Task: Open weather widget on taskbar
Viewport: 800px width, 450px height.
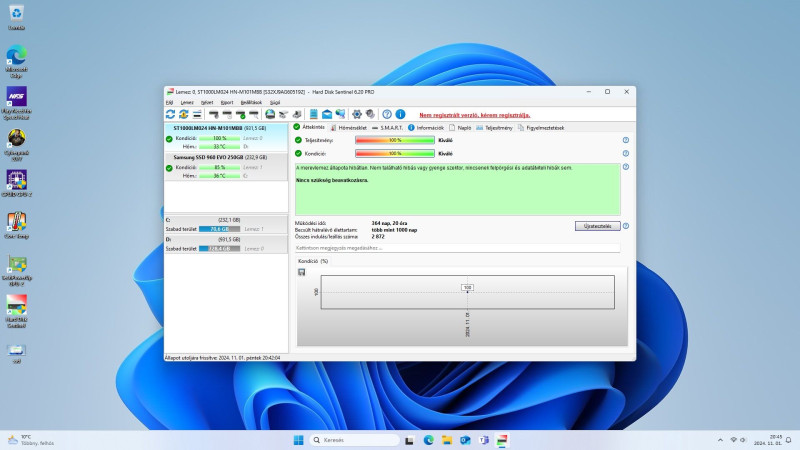Action: 31,440
